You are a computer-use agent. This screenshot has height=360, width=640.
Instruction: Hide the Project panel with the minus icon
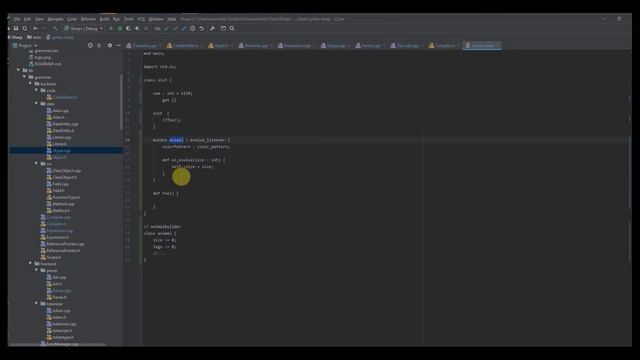click(118, 46)
